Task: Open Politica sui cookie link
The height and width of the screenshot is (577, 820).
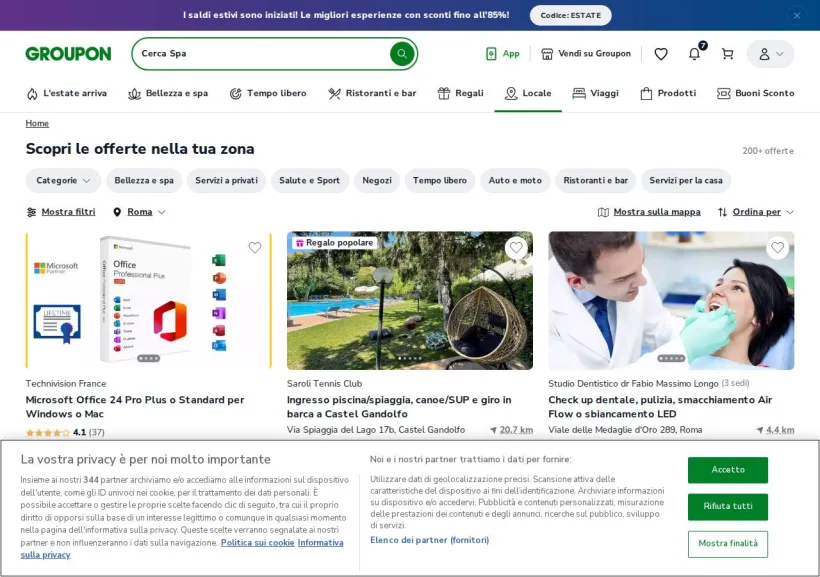Action: (257, 543)
